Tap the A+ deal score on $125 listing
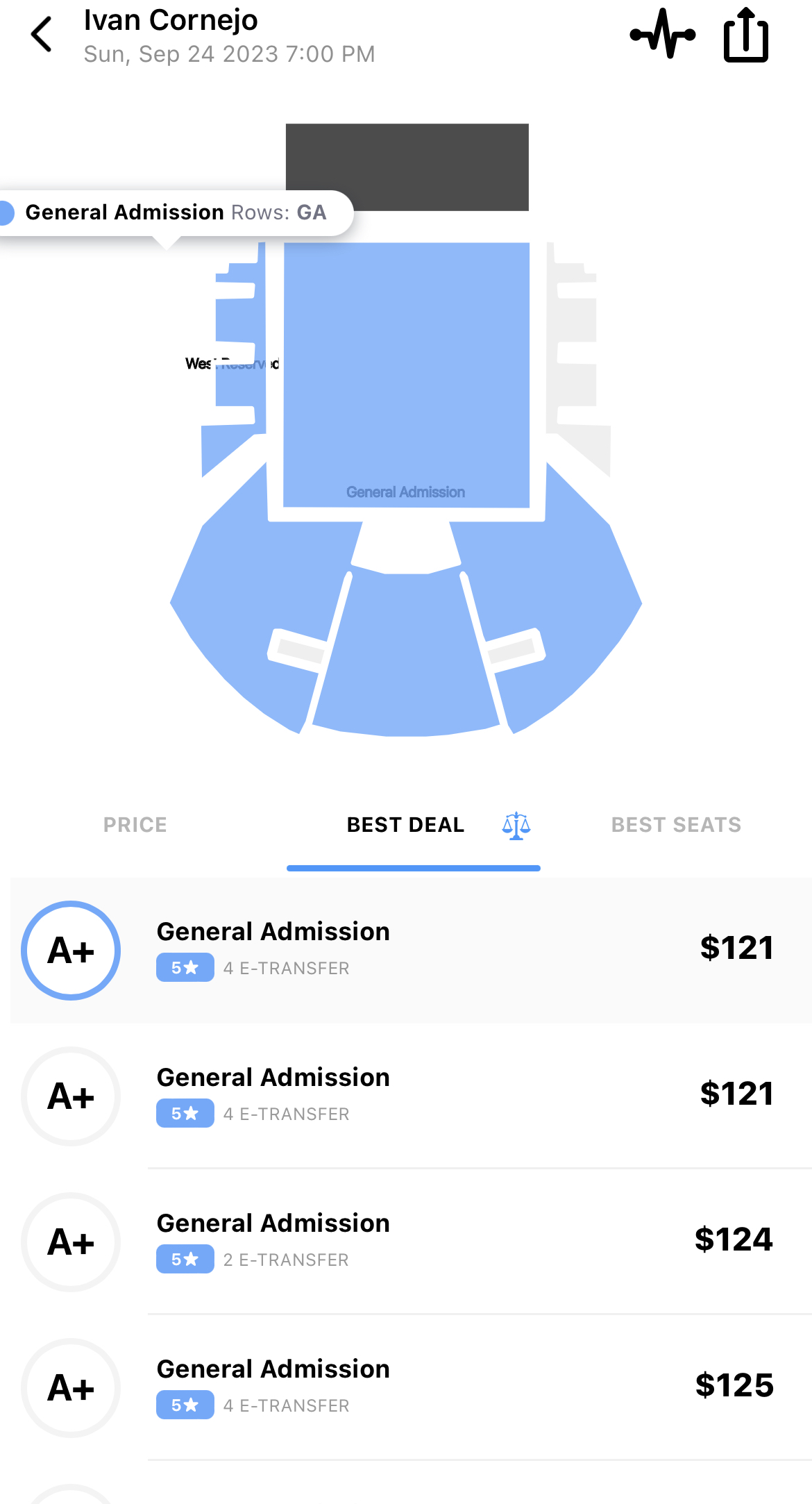812x1504 pixels. tap(71, 1388)
